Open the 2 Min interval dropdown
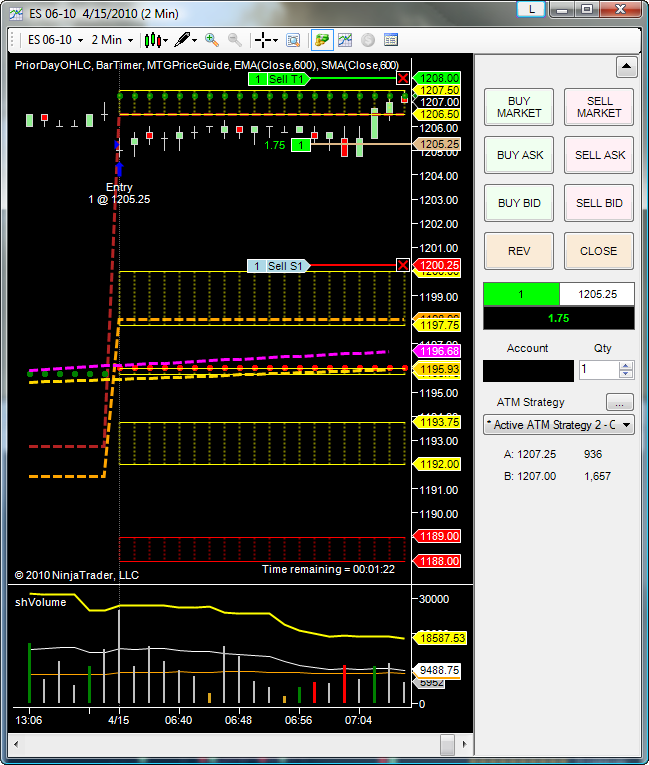This screenshot has height=765, width=649. [112, 40]
